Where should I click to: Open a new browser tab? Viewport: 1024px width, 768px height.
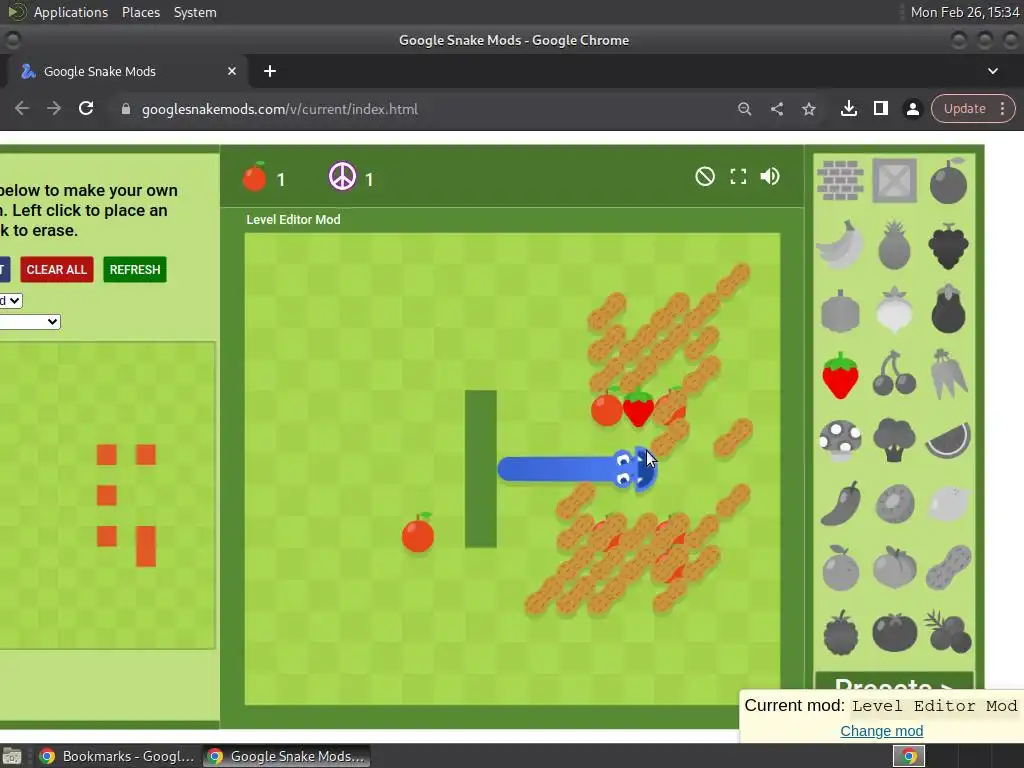[270, 71]
